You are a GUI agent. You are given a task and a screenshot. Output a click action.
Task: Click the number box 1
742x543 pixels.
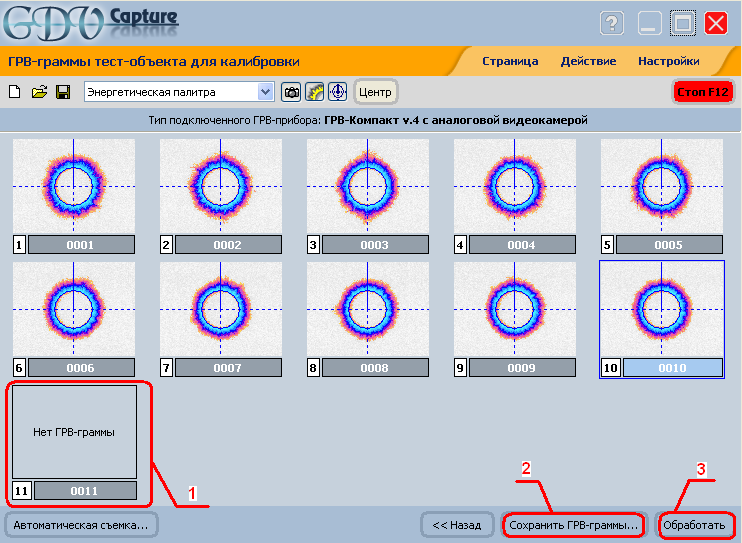pos(19,245)
